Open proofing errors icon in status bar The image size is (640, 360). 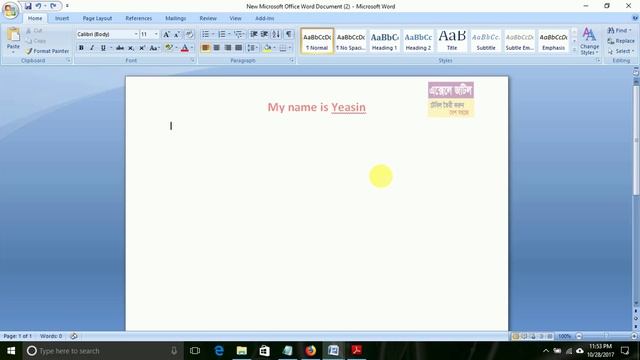coord(74,336)
